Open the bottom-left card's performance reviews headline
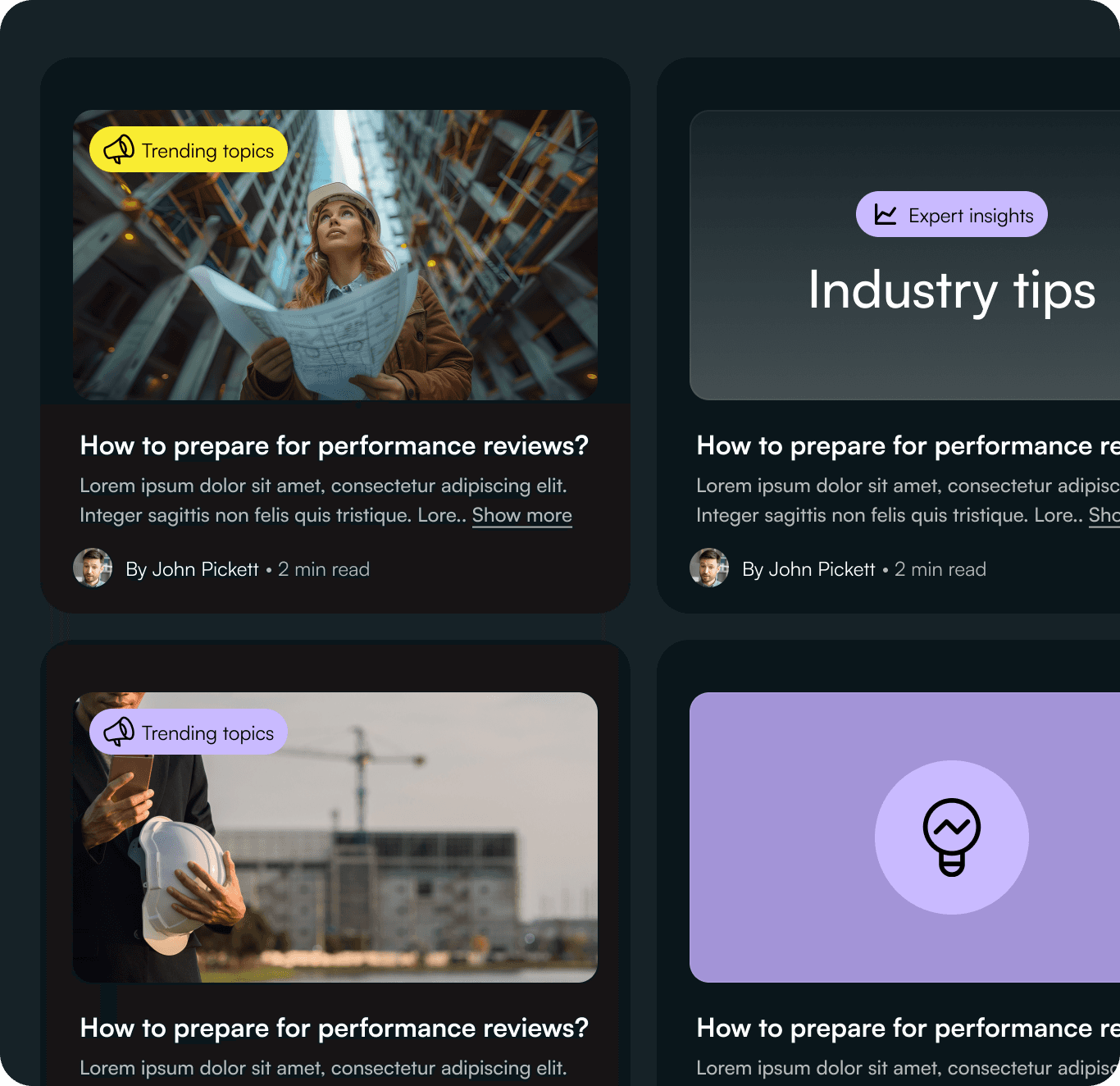 click(335, 1028)
